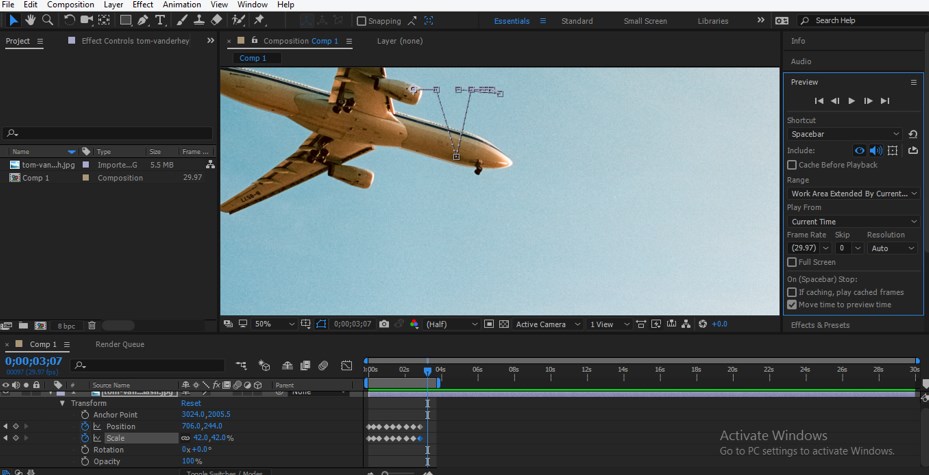Collapse the Transform property group
This screenshot has width=929, height=475.
[62, 403]
